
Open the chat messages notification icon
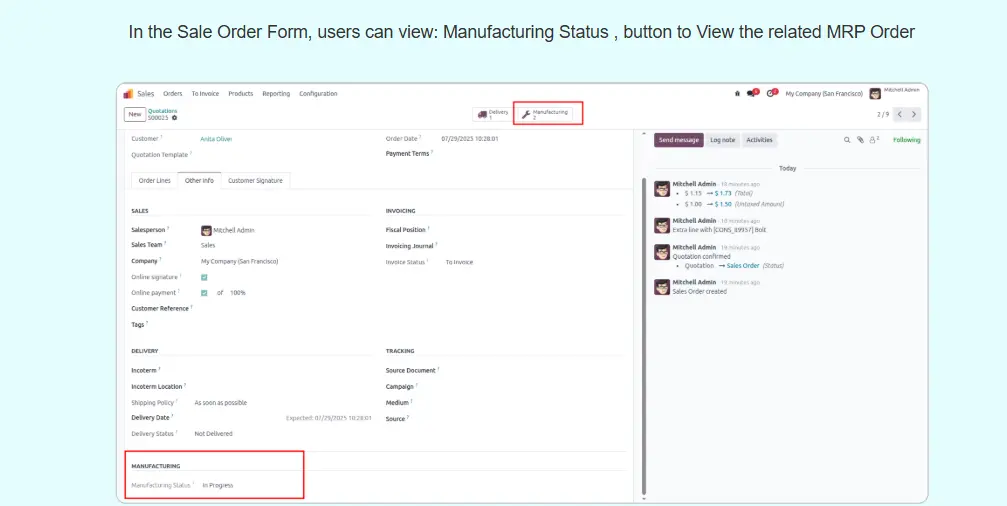click(752, 94)
